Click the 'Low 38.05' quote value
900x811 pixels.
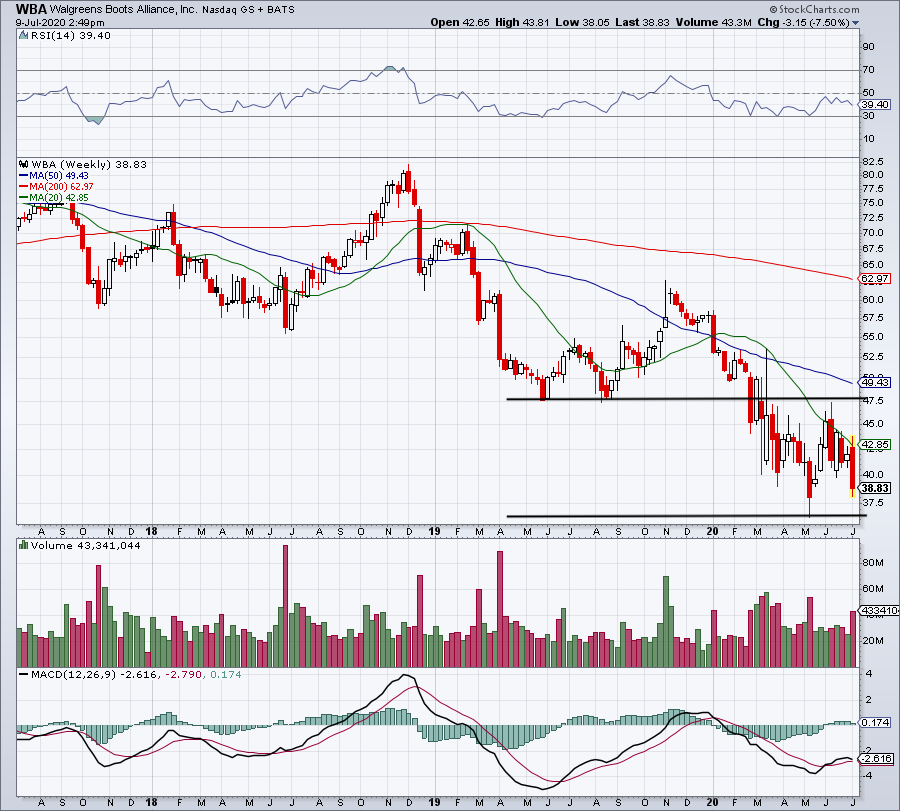[582, 22]
